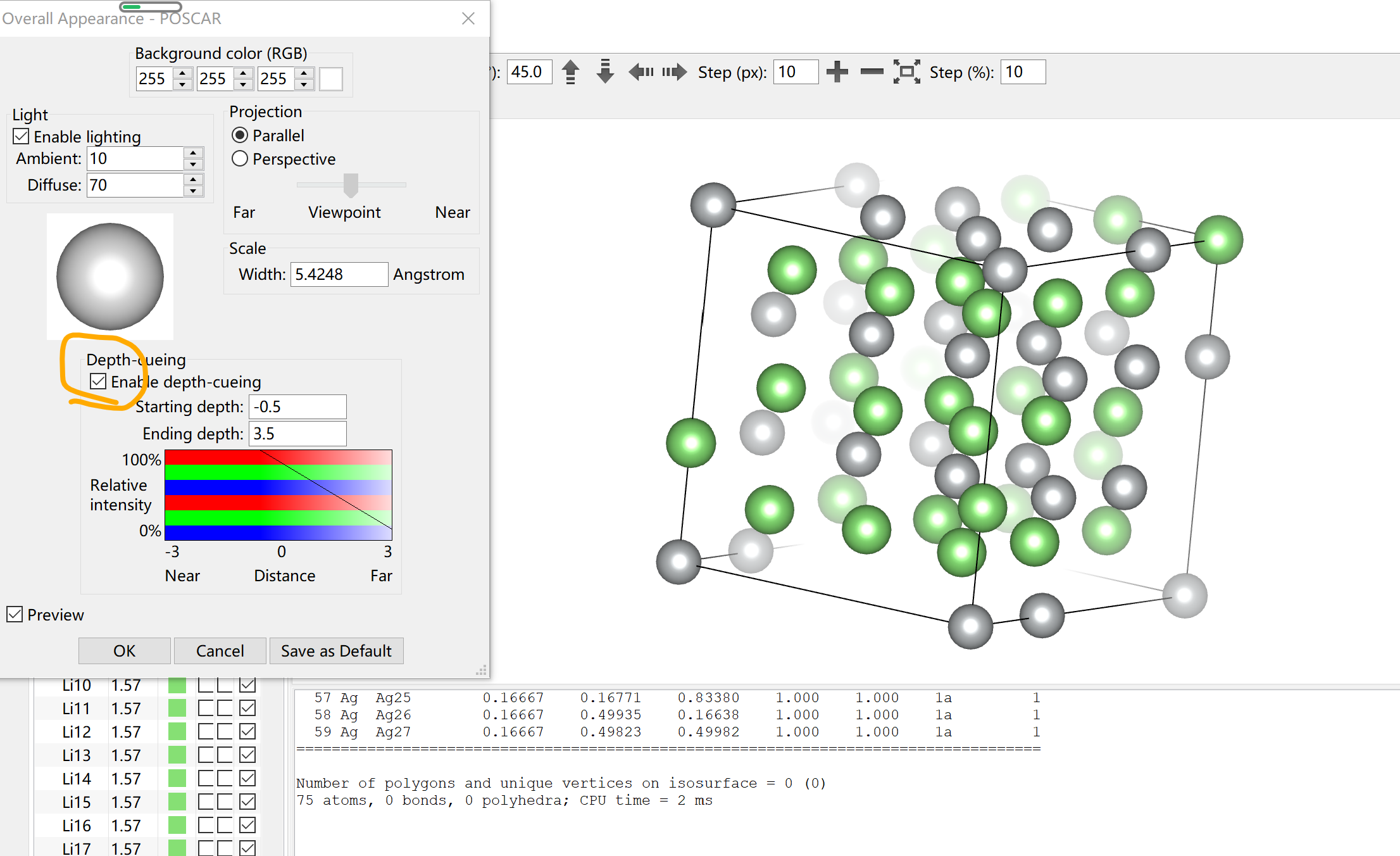
Task: Uncheck the Preview checkbox
Action: [x=15, y=614]
